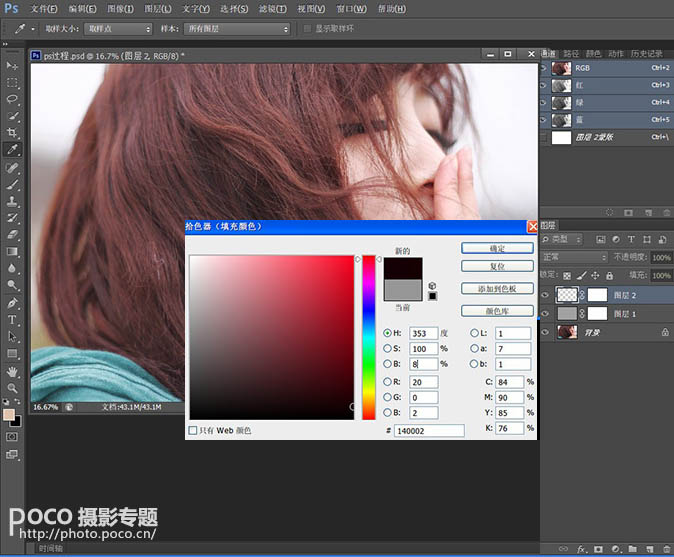Select the Zoom magnifier tool
This screenshot has width=674, height=557.
[x=13, y=388]
